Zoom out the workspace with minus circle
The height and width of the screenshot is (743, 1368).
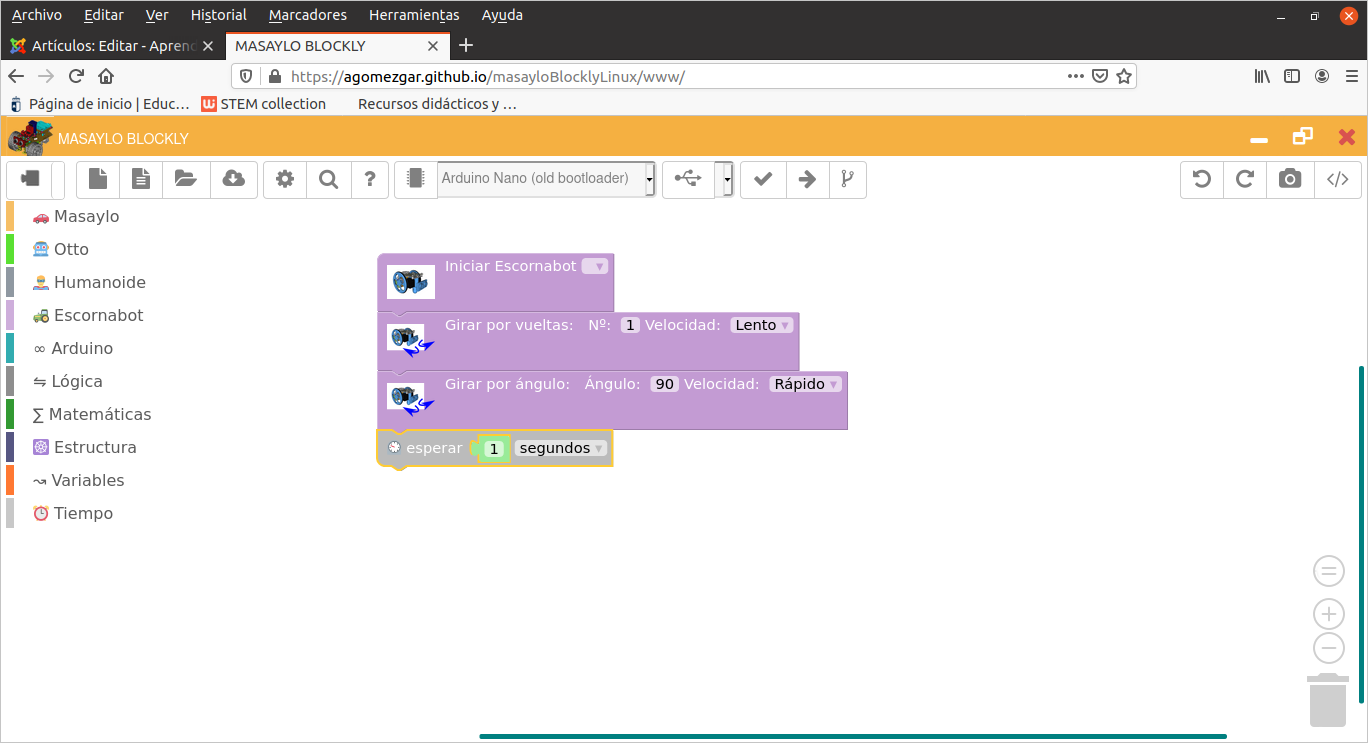[1328, 648]
